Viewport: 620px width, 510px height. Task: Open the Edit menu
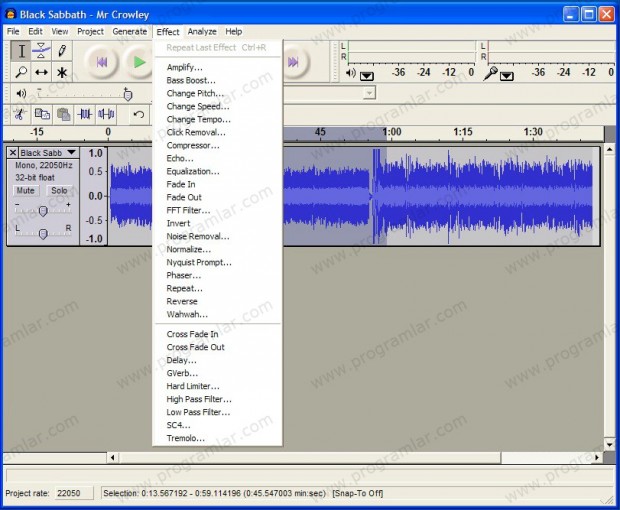35,32
